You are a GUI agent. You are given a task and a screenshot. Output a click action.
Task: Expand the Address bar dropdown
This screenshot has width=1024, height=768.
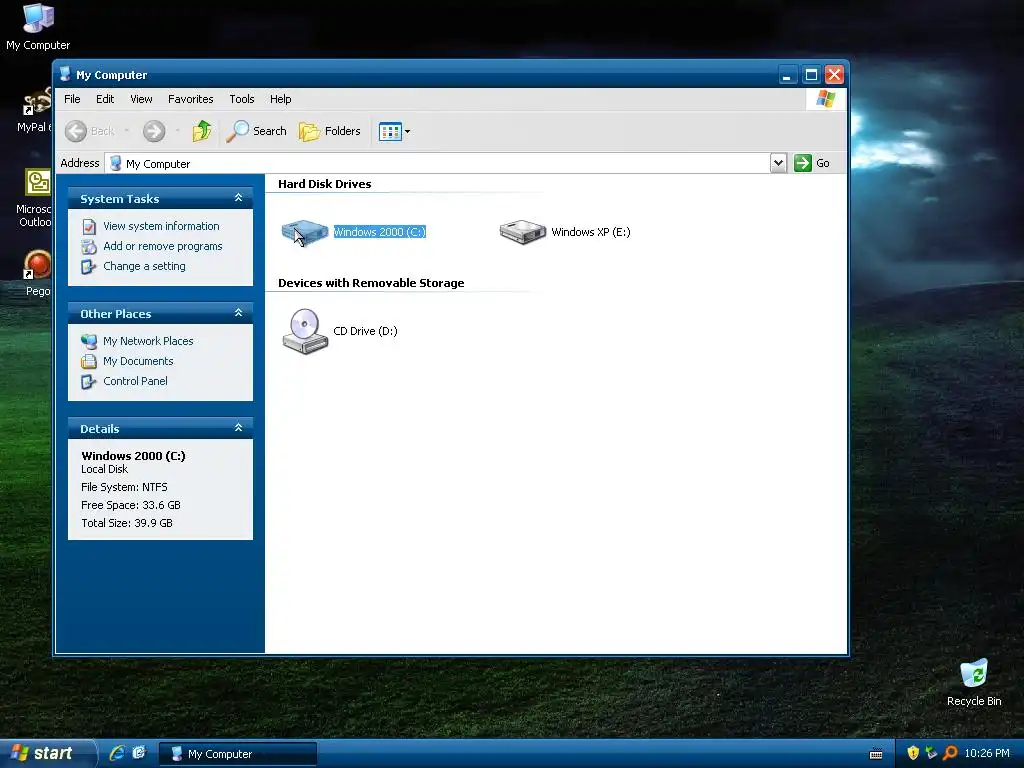tap(778, 163)
